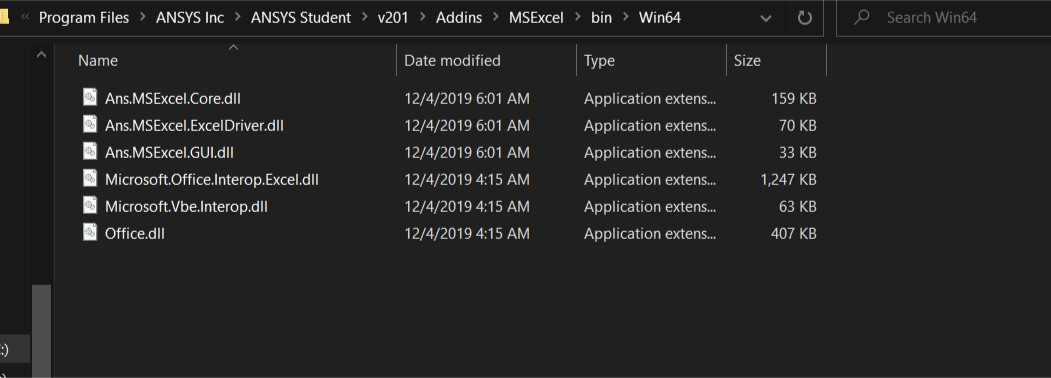Image resolution: width=1051 pixels, height=378 pixels.
Task: Click the search magnifier icon
Action: 862,17
